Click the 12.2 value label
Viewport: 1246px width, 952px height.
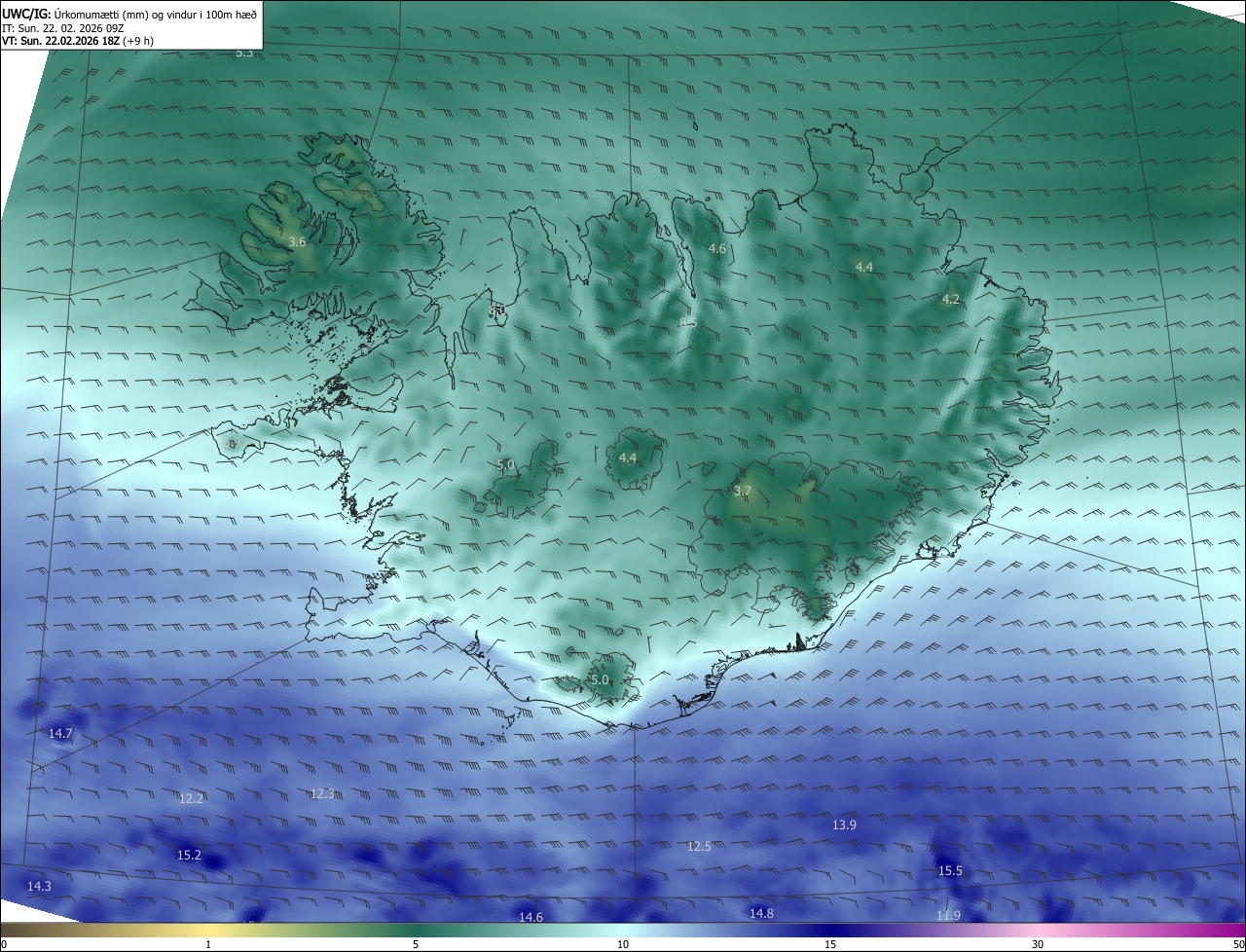(191, 798)
